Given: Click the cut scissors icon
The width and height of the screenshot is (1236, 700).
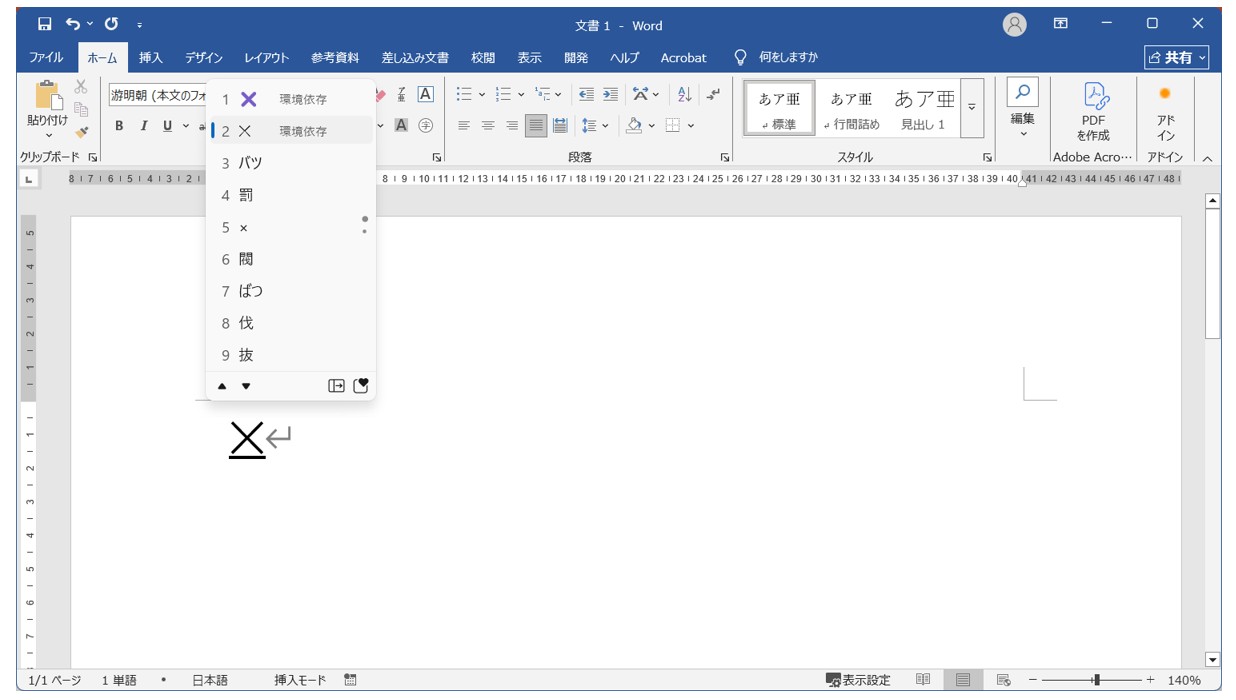Looking at the screenshot, I should [x=81, y=87].
